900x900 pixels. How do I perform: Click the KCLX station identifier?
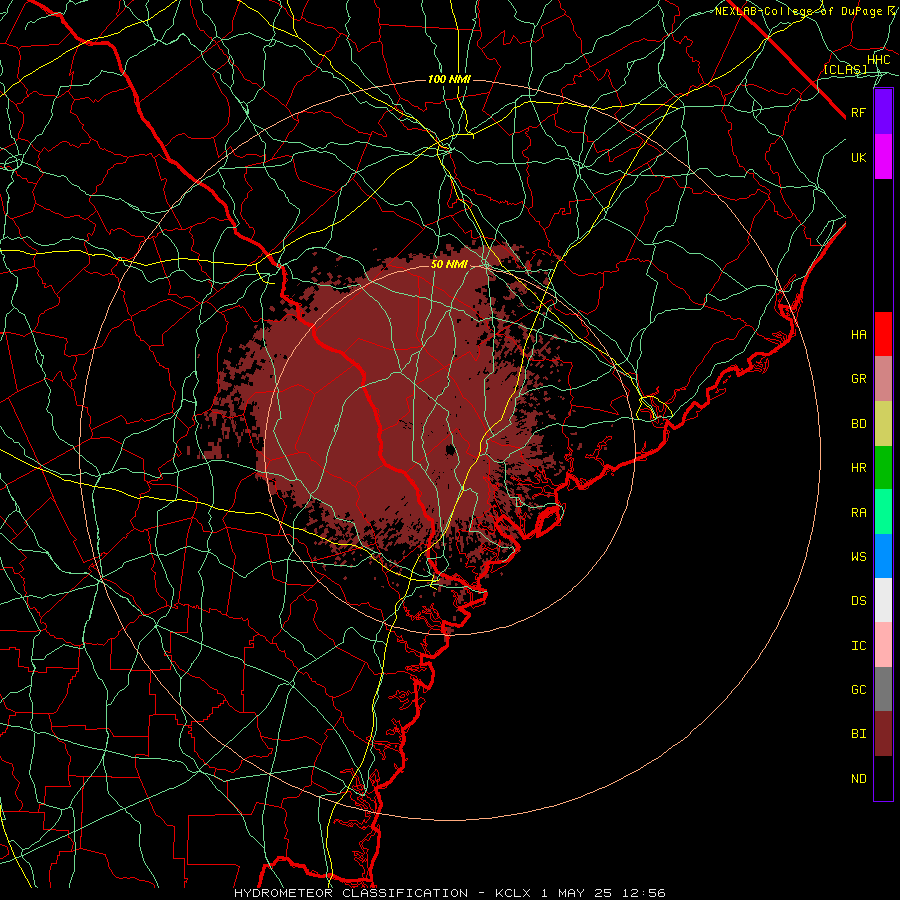click(x=513, y=893)
